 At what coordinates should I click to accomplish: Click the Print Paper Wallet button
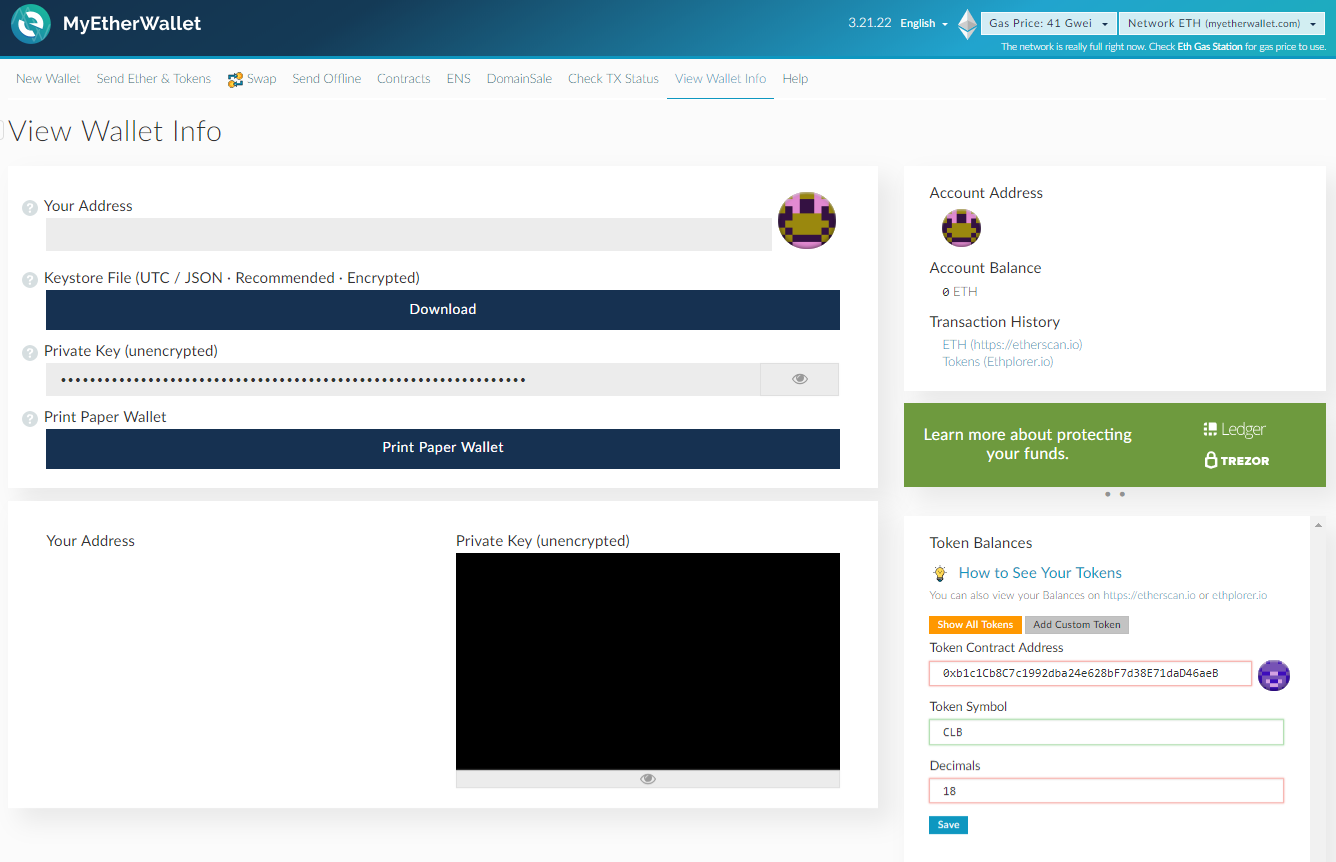443,448
